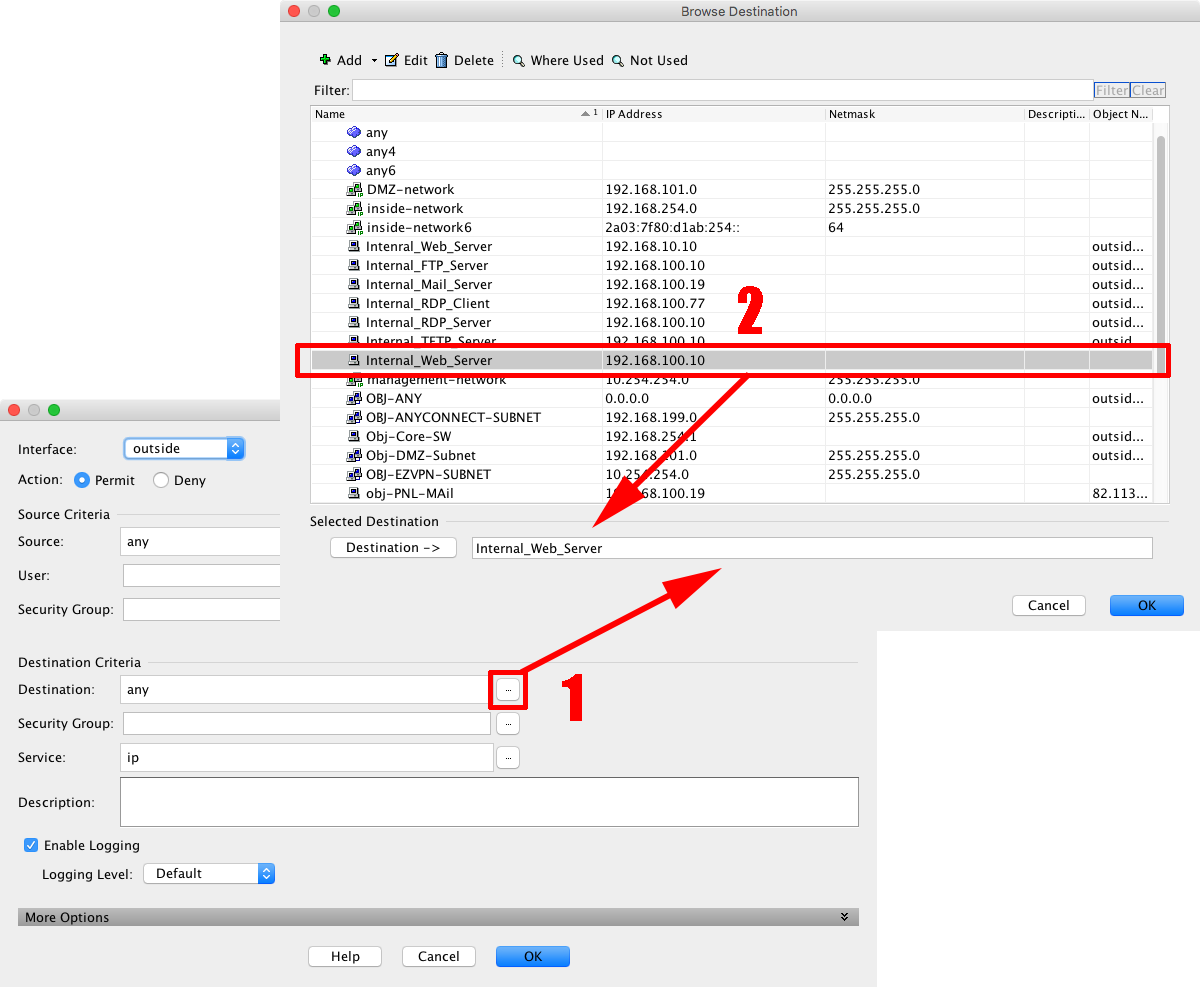Image resolution: width=1200 pixels, height=987 pixels.
Task: Click the Edit pencil icon
Action: 392,60
